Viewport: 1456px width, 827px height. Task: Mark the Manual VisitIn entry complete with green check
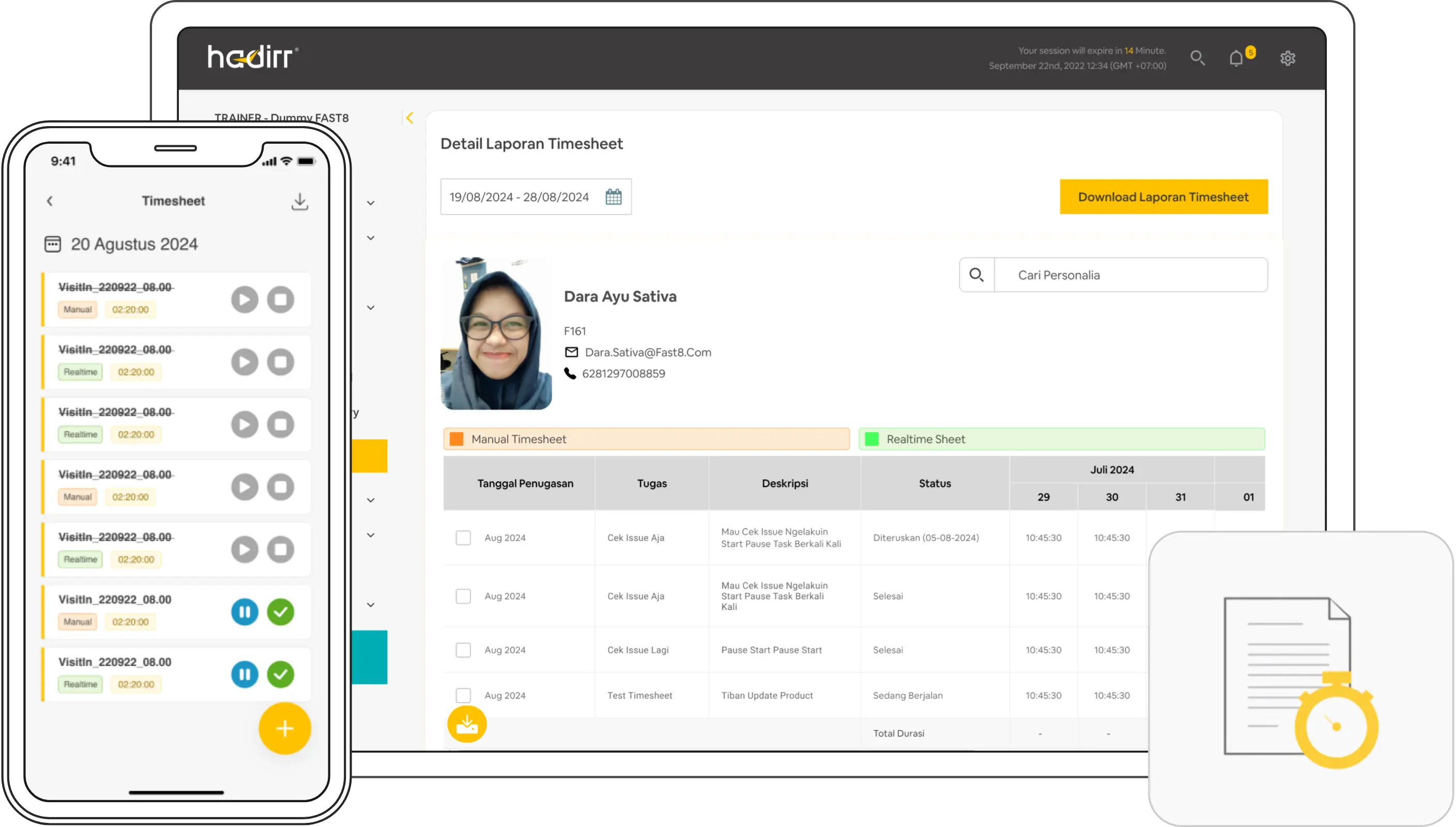[281, 612]
